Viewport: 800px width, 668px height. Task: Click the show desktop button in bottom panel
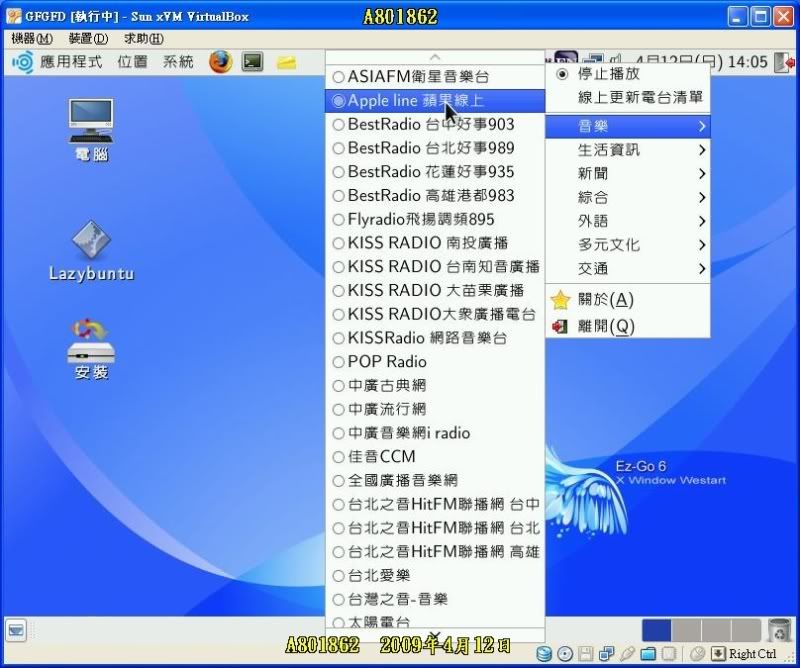pos(16,631)
